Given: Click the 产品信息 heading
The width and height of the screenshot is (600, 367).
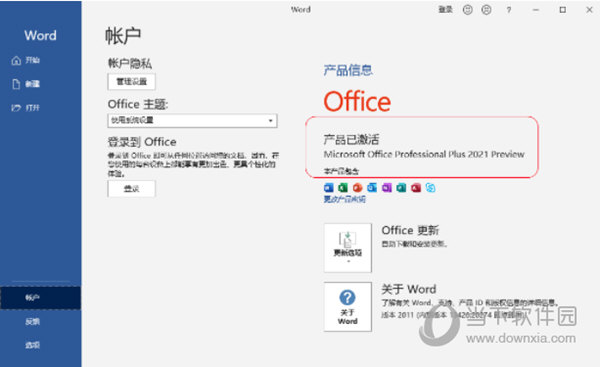Looking at the screenshot, I should (348, 70).
